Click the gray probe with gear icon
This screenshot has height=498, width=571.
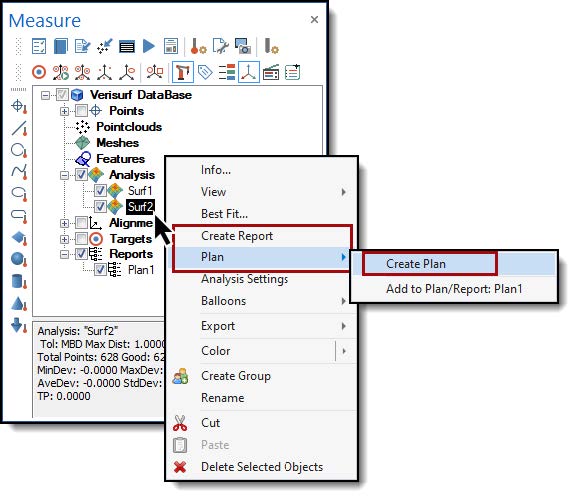tap(271, 46)
